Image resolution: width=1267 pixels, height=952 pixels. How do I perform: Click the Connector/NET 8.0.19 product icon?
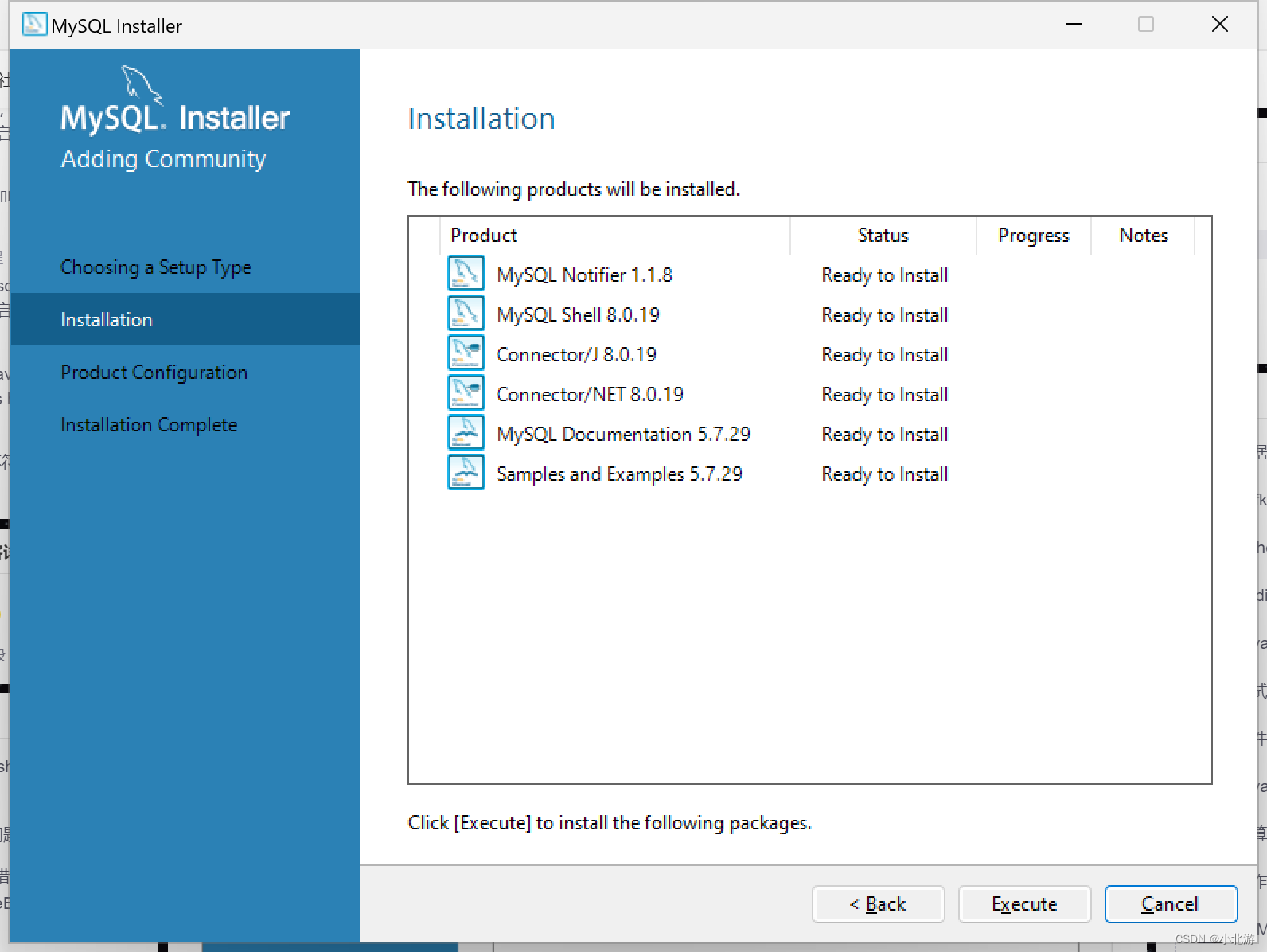coord(466,393)
